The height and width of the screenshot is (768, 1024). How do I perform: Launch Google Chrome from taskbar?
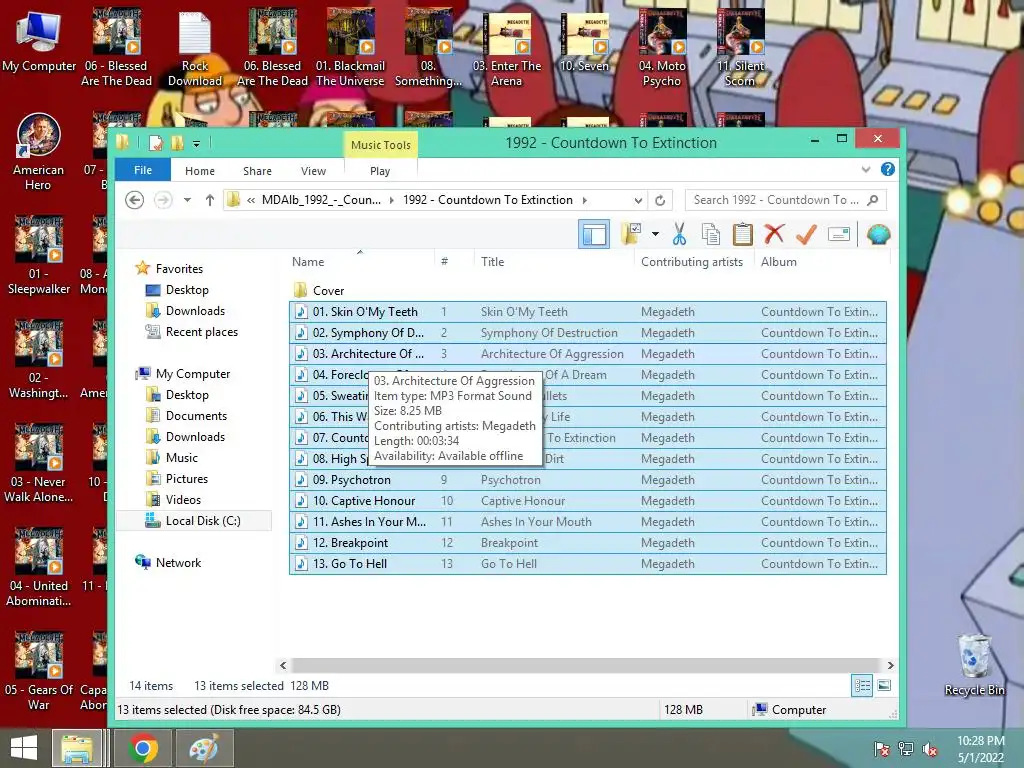(x=143, y=748)
